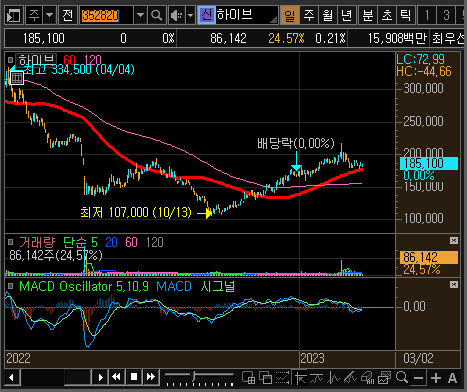Click the 주 stock type button

[x=34, y=15]
